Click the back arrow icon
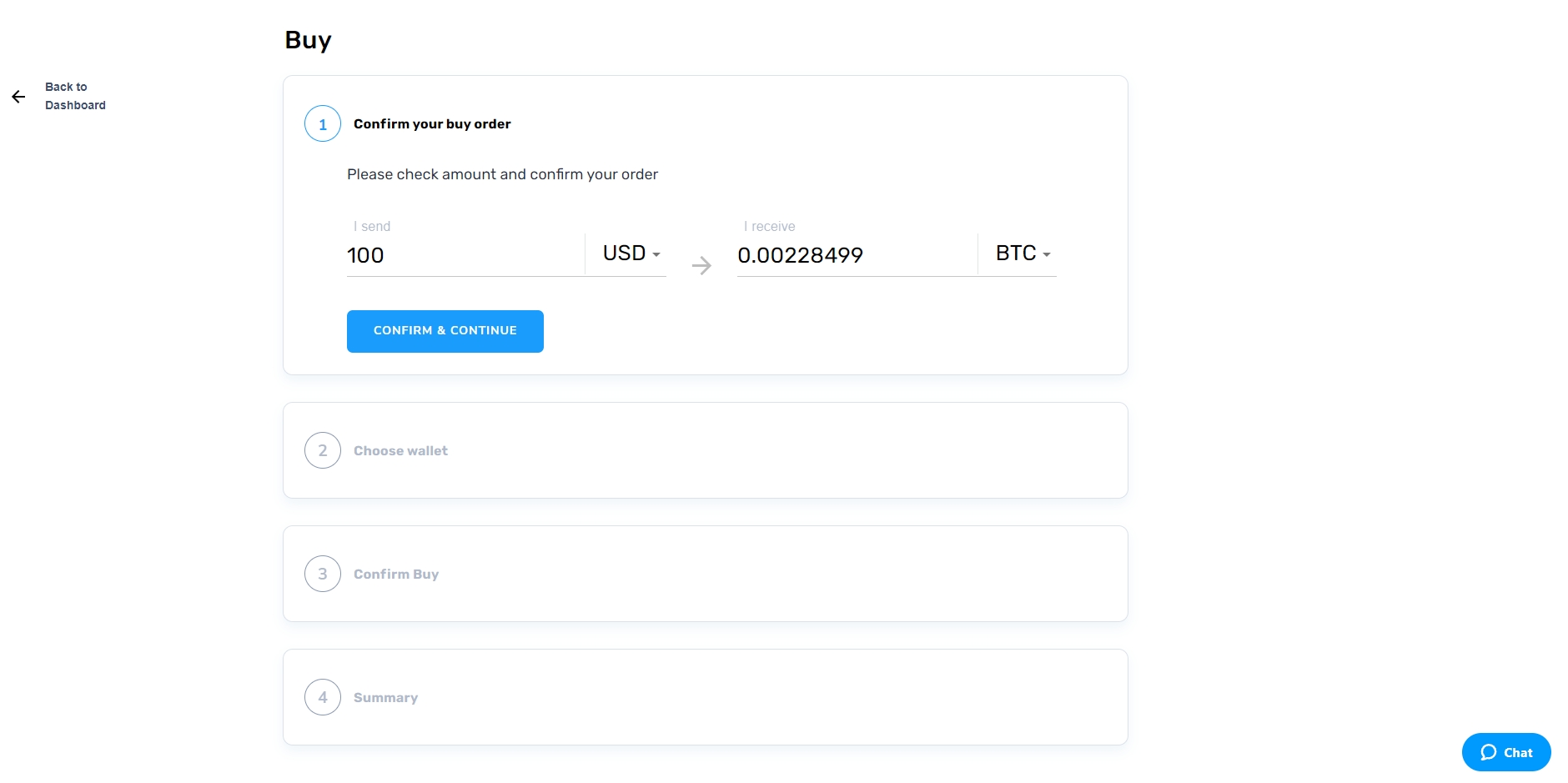1568x783 pixels. pyautogui.click(x=18, y=97)
